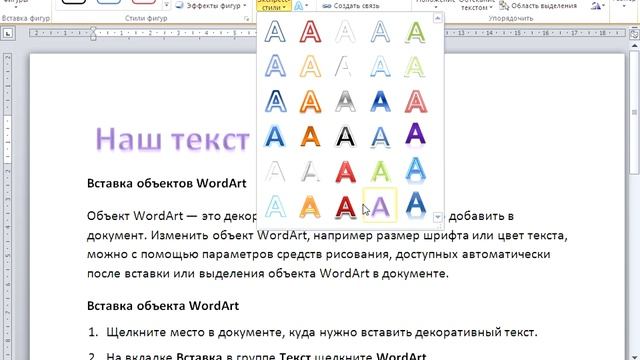Click the heading 'Вставка объекта WordArt'
Screen dimensions: 640x360
click(x=163, y=306)
